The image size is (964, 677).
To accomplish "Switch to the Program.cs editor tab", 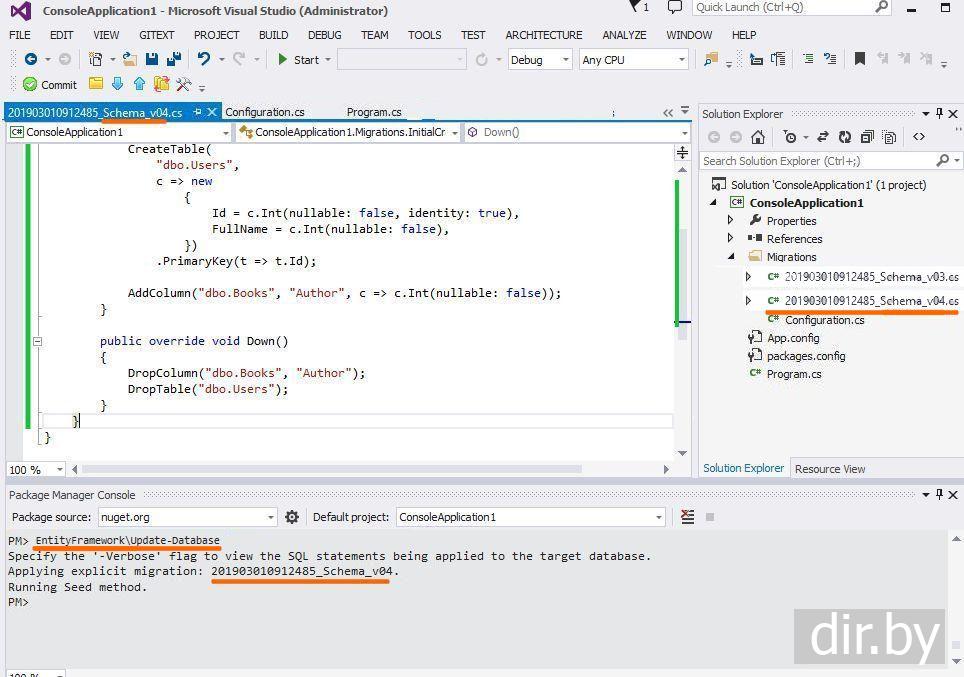I will pyautogui.click(x=374, y=112).
